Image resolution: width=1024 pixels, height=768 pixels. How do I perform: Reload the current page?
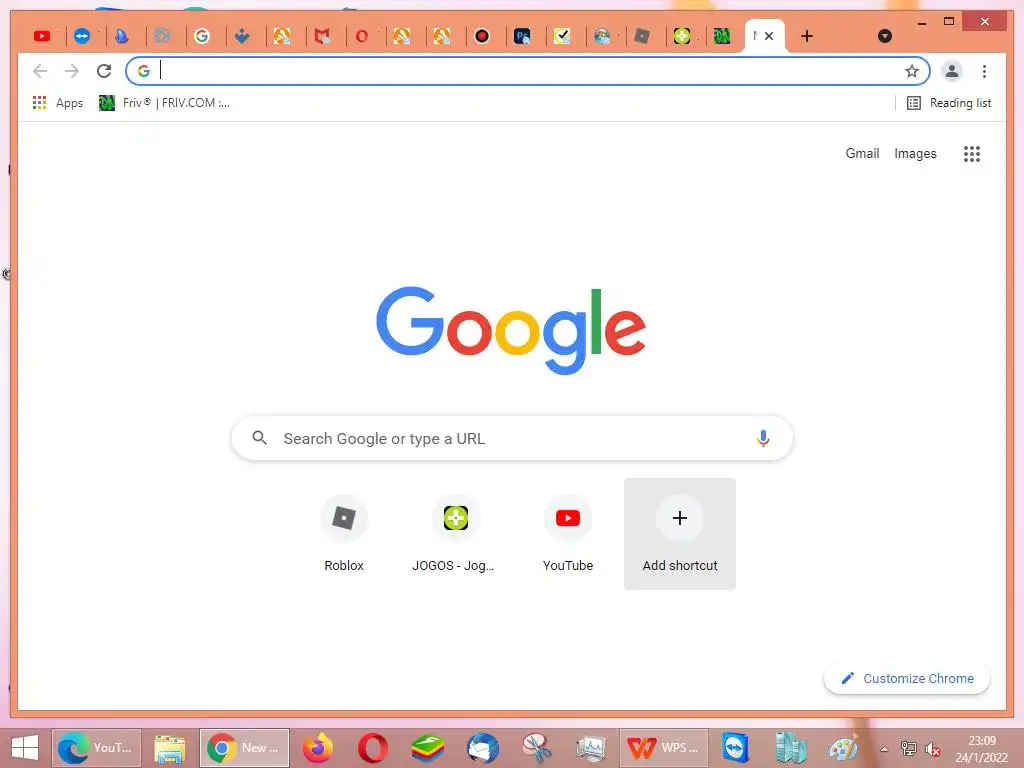(104, 71)
